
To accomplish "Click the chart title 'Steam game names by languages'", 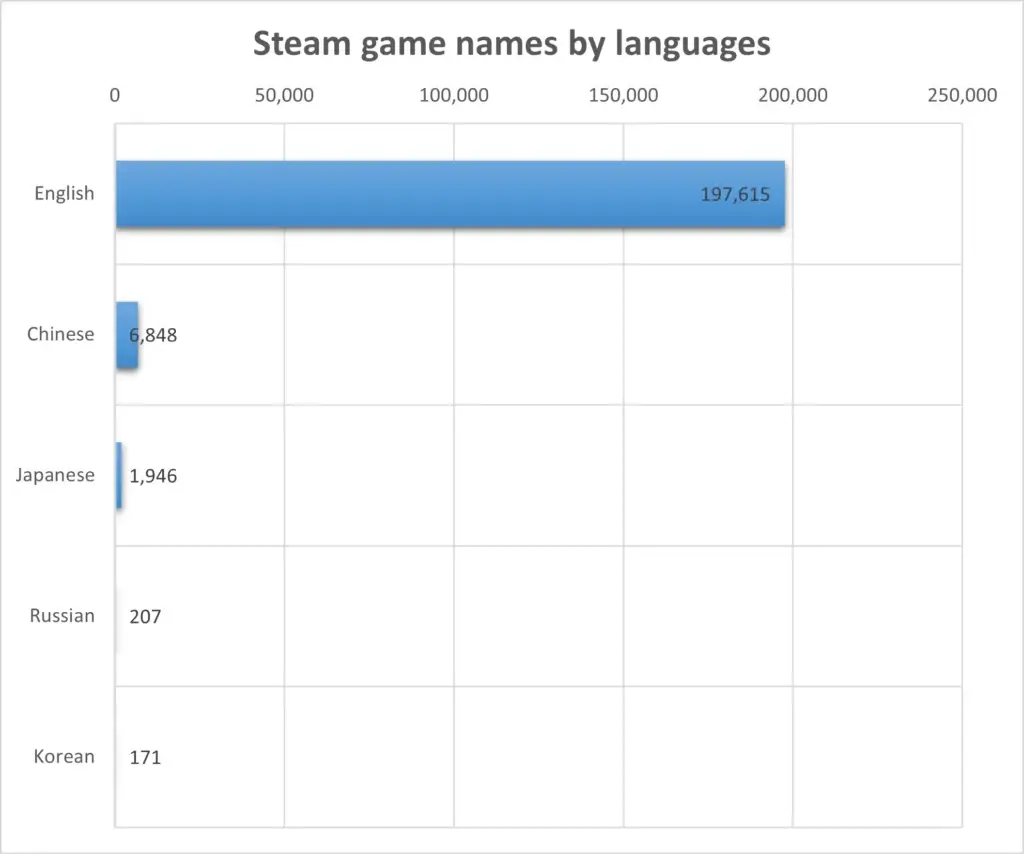I will point(511,45).
